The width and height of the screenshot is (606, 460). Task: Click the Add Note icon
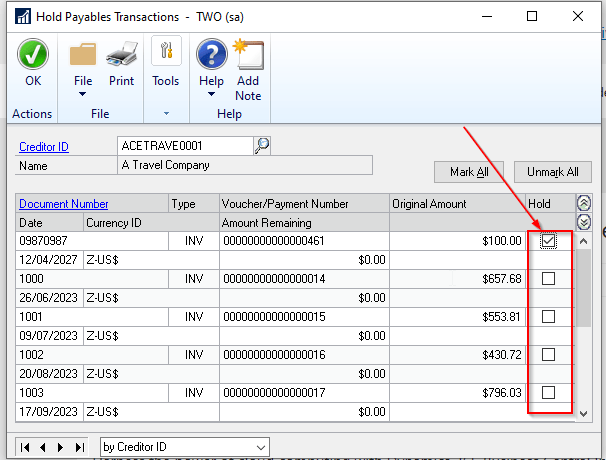pyautogui.click(x=247, y=55)
